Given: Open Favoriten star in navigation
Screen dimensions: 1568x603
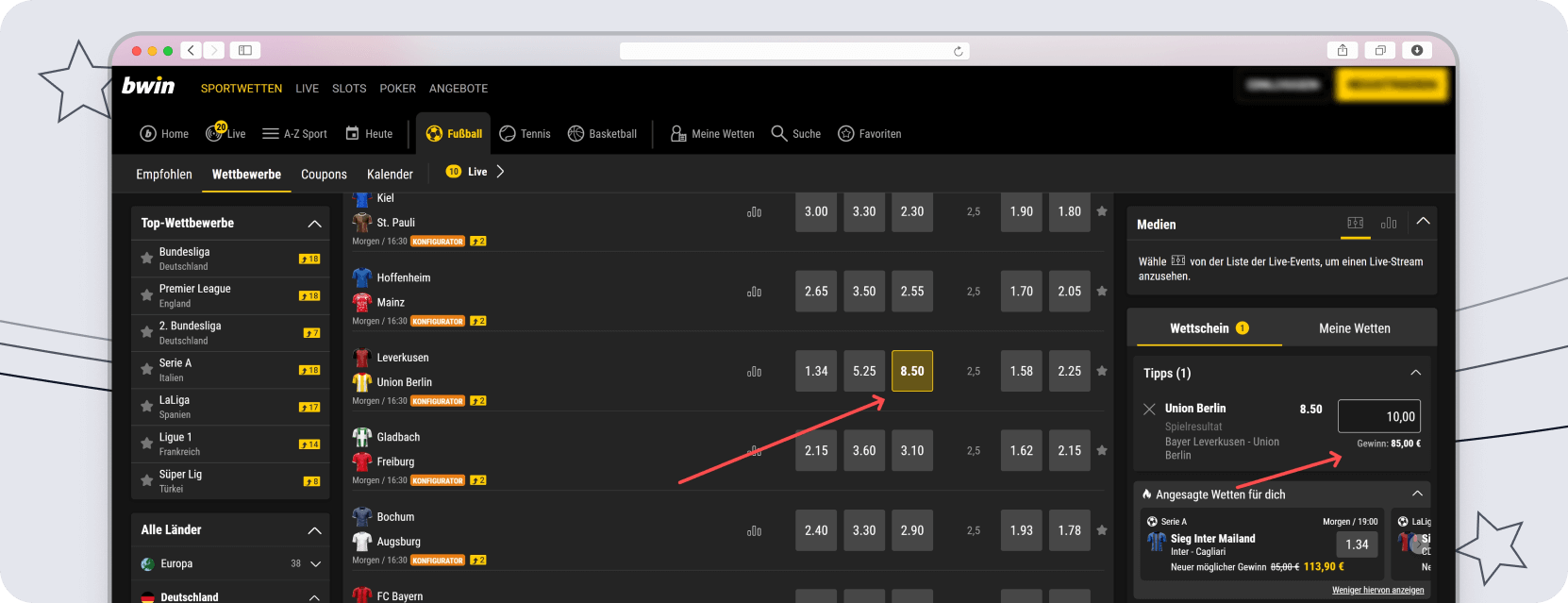Looking at the screenshot, I should (x=846, y=134).
